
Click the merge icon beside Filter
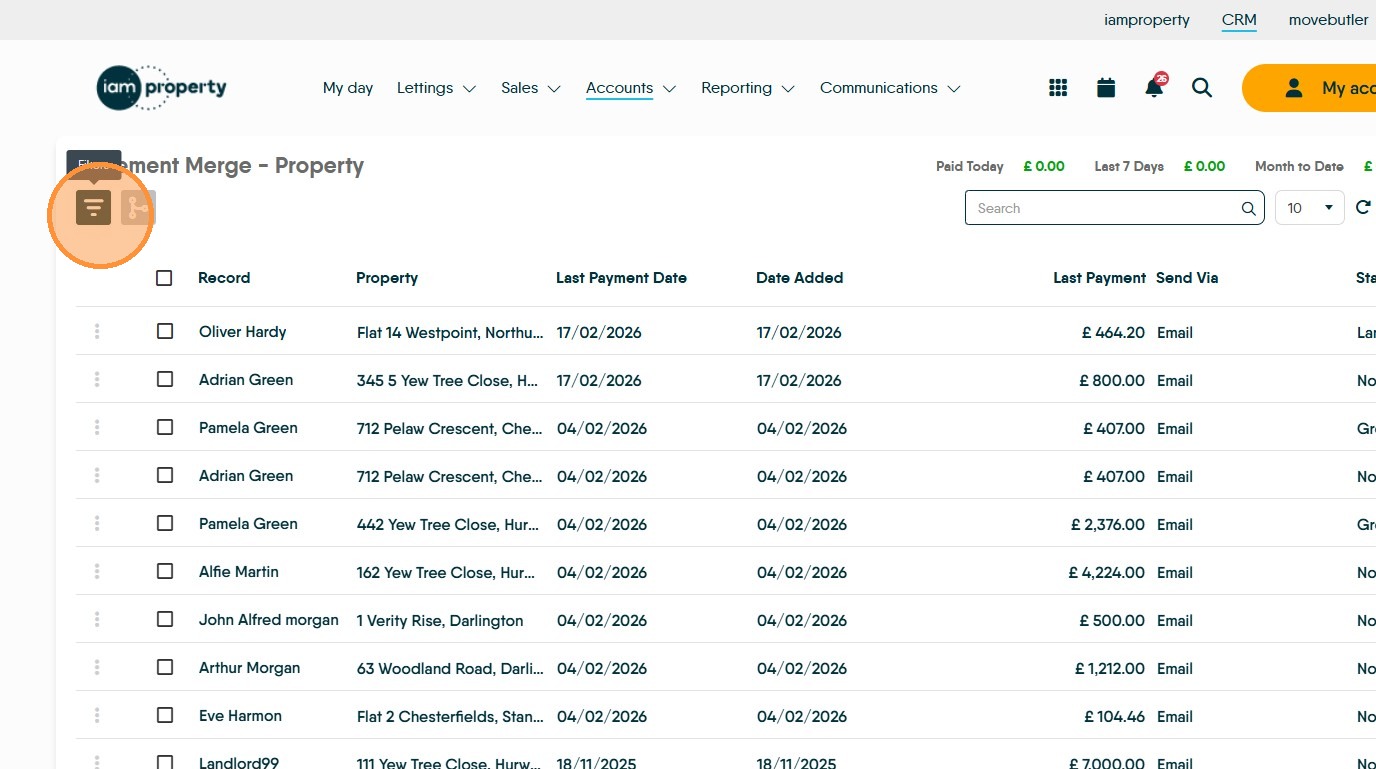tap(137, 208)
